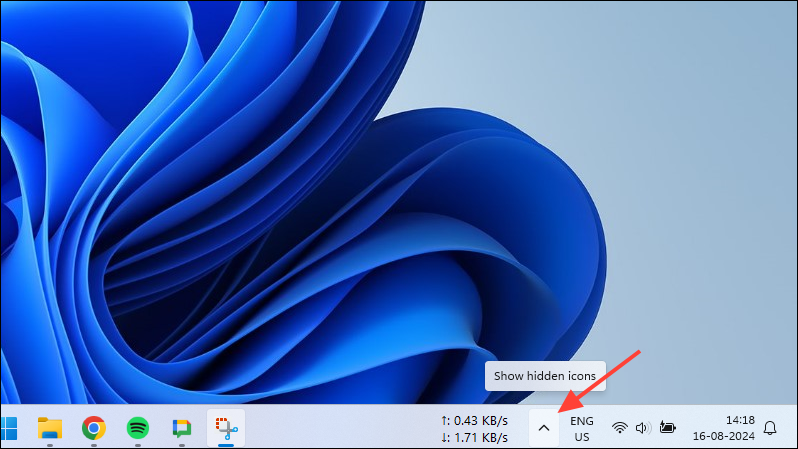Click the download speed 1.71 KB/s readout
The image size is (798, 449).
[x=474, y=437]
